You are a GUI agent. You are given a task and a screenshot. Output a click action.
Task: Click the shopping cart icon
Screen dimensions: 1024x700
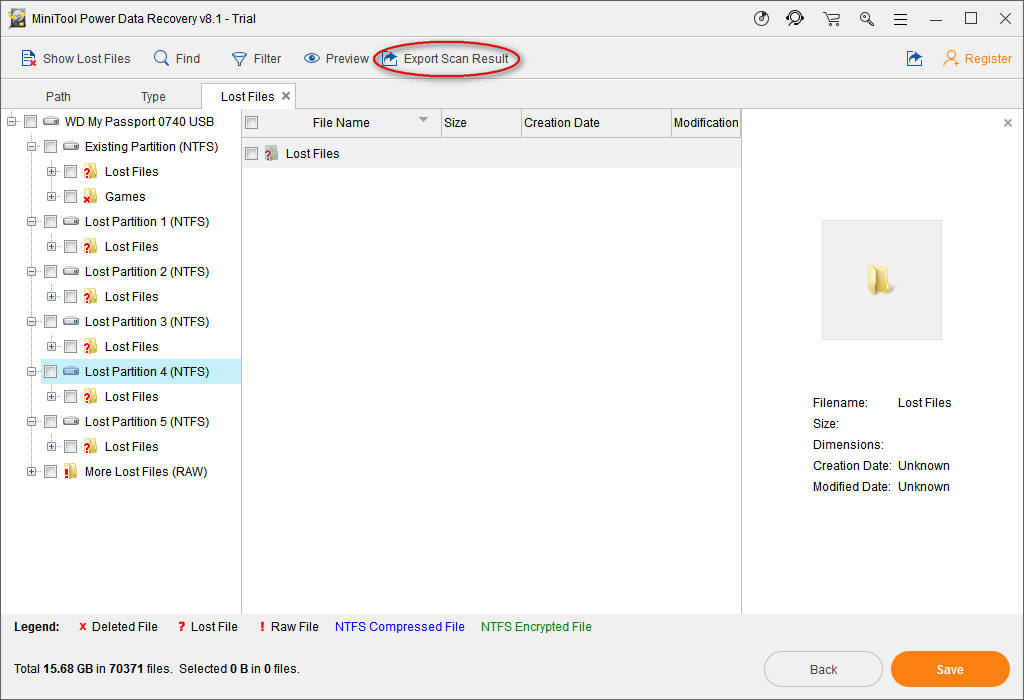click(x=831, y=19)
